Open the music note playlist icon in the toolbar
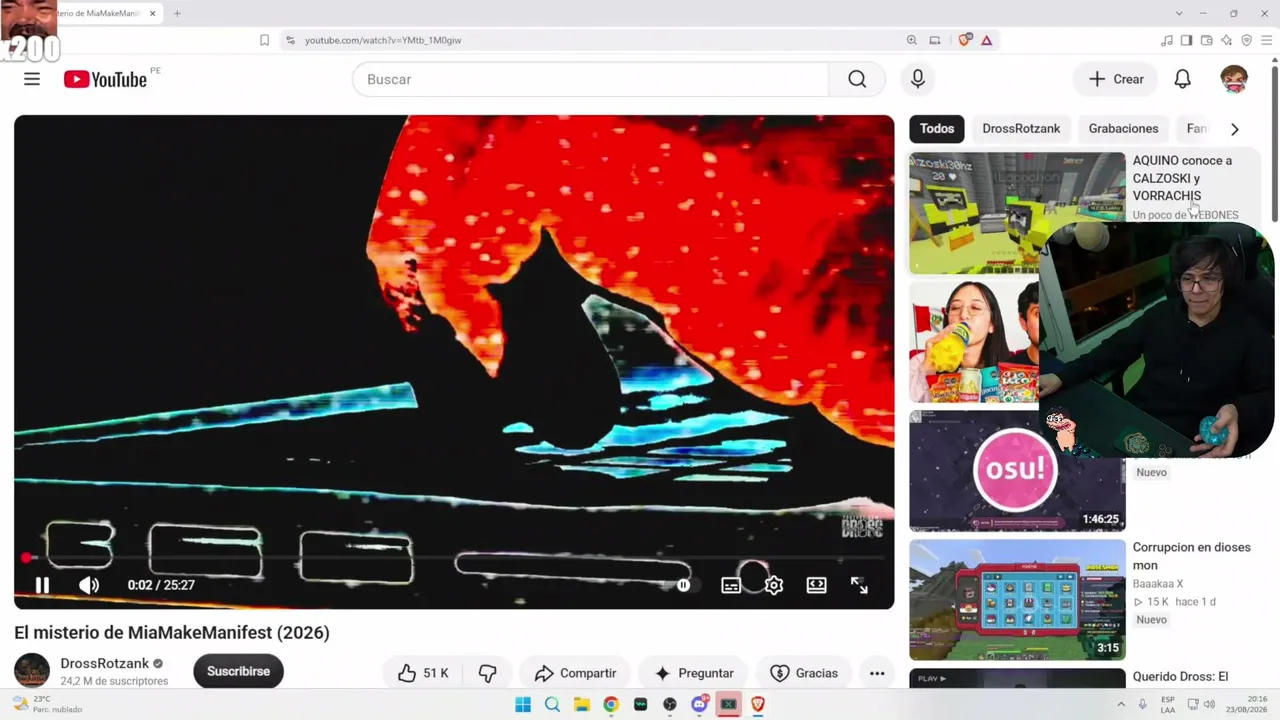 click(1166, 40)
